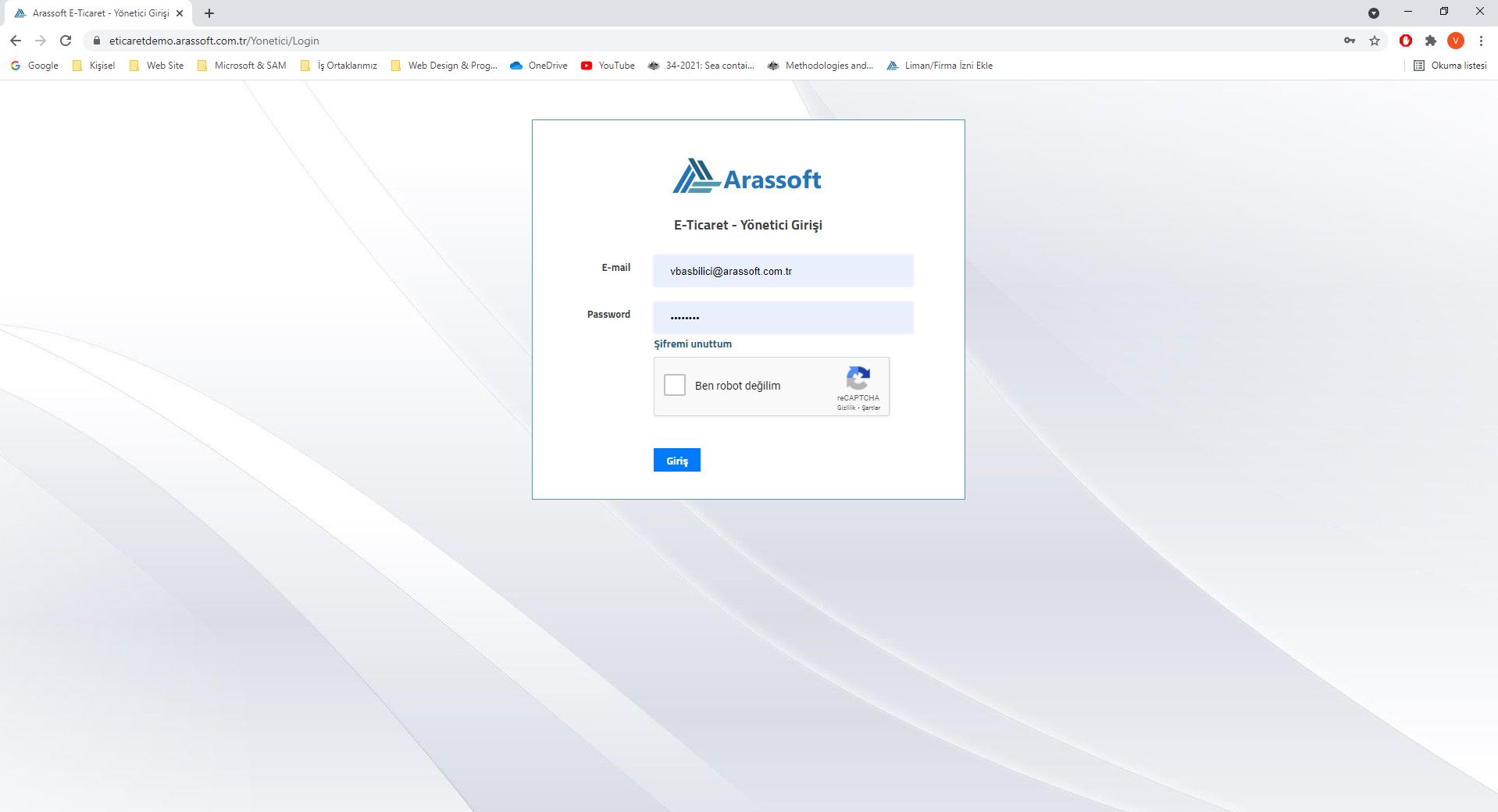This screenshot has height=812, width=1498.
Task: Open the red Opera extension icon
Action: click(1406, 41)
